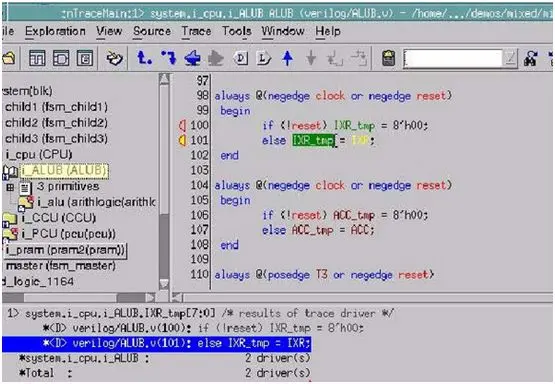Click the hierarchy tree horizontal scroll-right arrow
The width and height of the screenshot is (555, 384).
pos(150,298)
